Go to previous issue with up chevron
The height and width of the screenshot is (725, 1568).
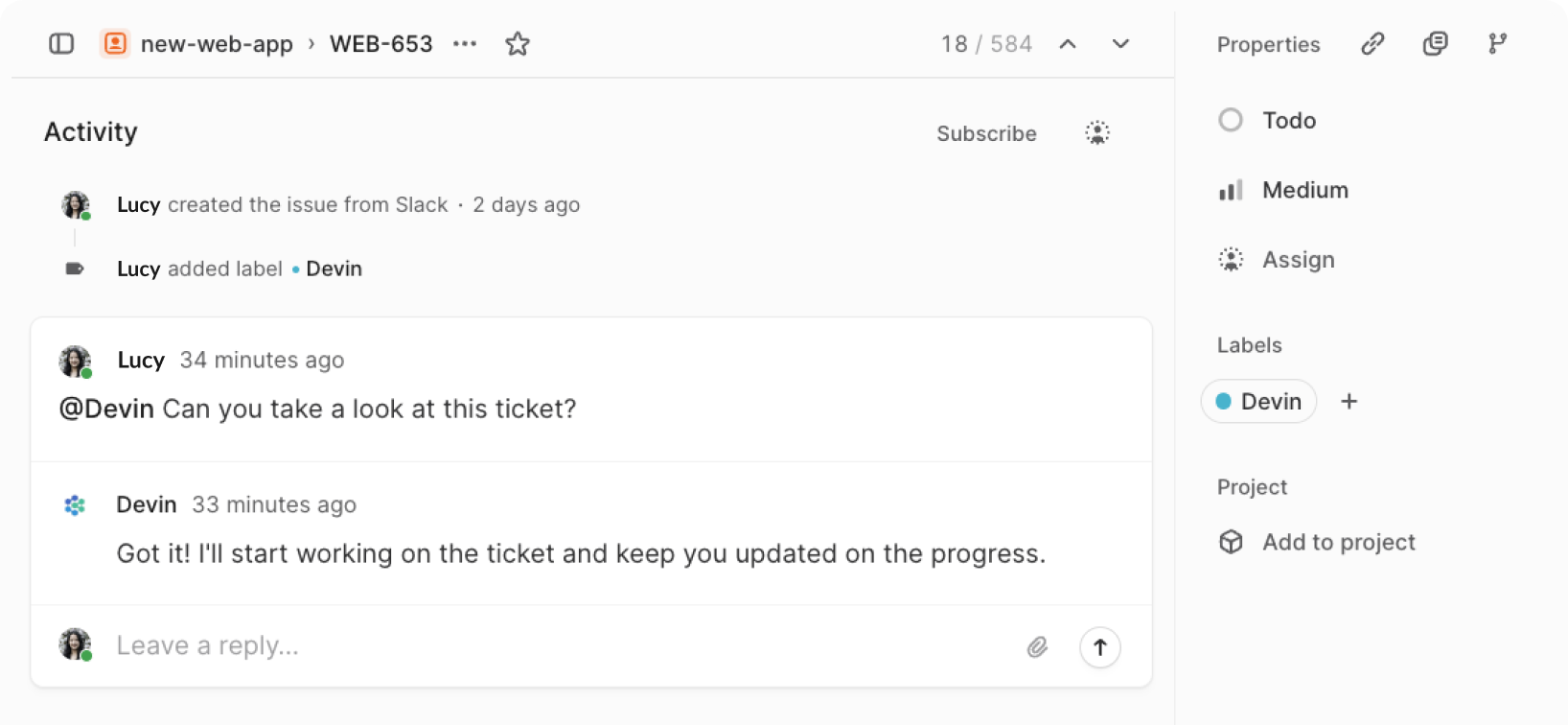1068,44
